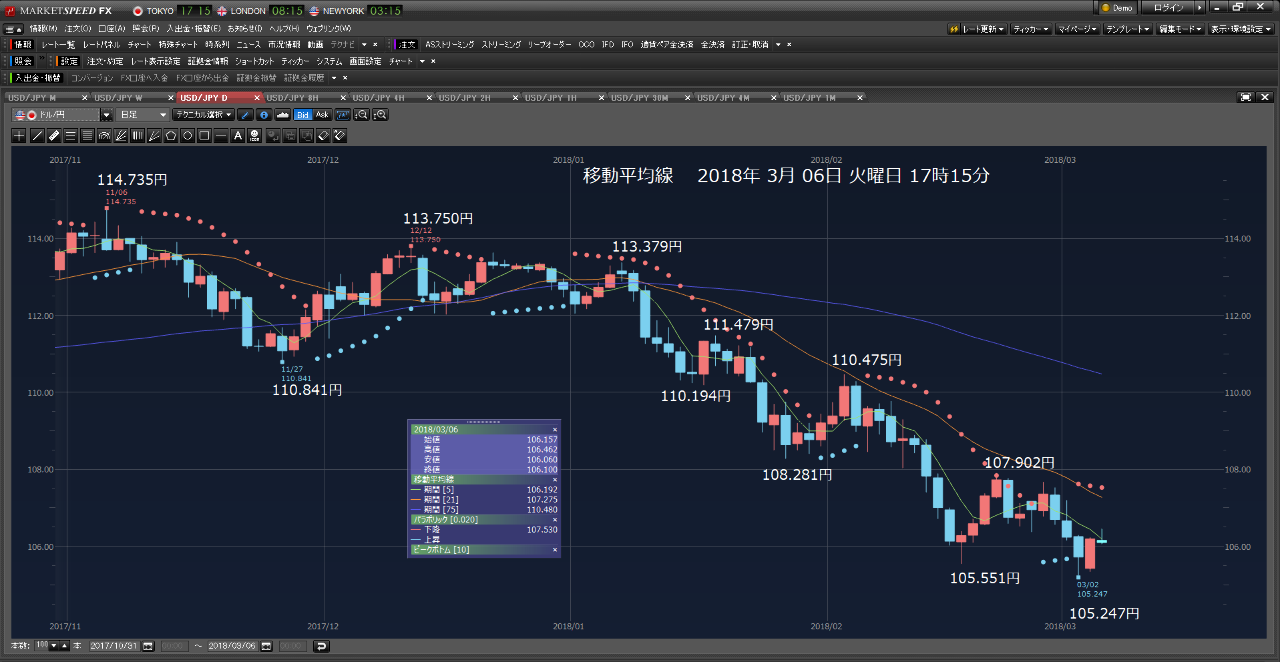Enable Bid rate display
Screen dimensions: 1280x662
coord(304,115)
